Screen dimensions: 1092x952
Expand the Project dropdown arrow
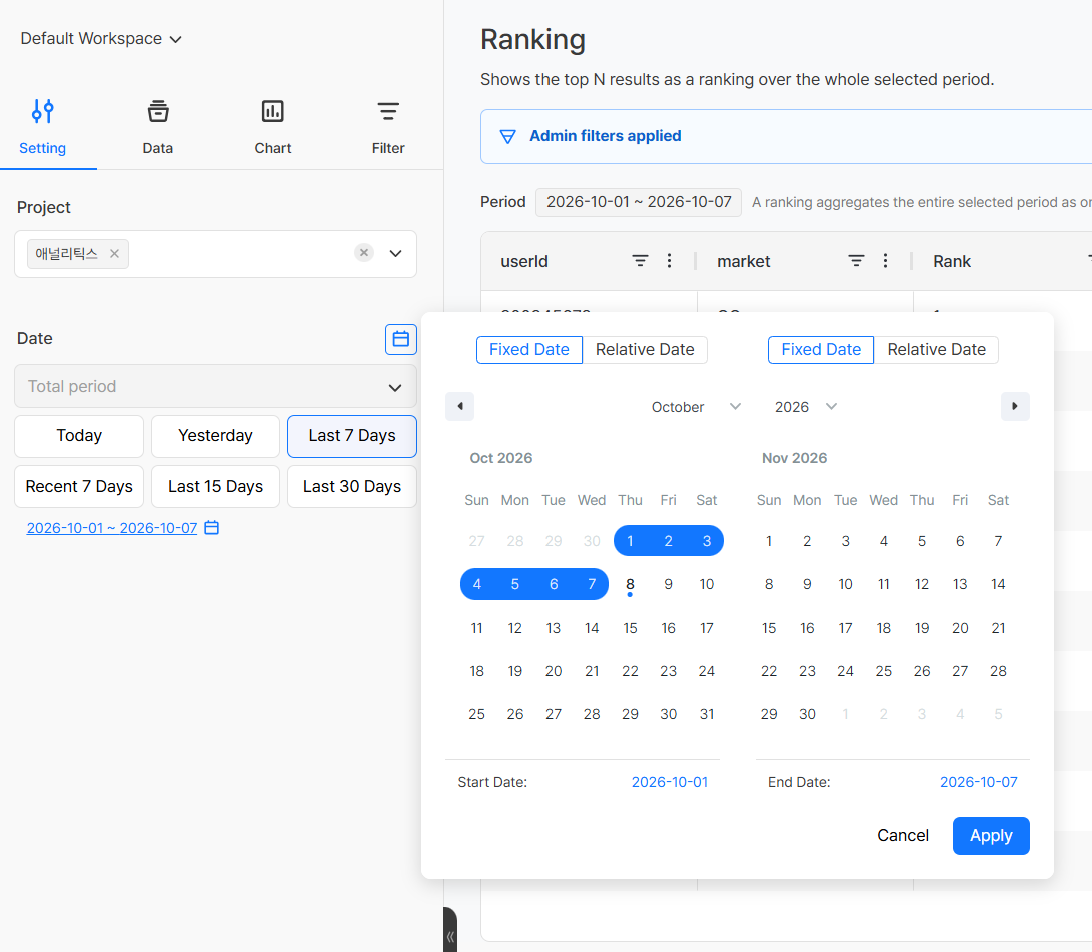click(395, 253)
